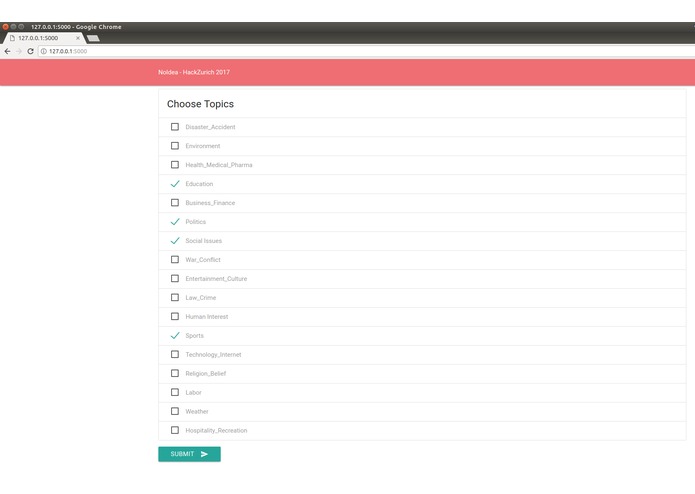Focus the address bar showing 127.0.0.1:5000
The width and height of the screenshot is (695, 494).
tap(367, 51)
